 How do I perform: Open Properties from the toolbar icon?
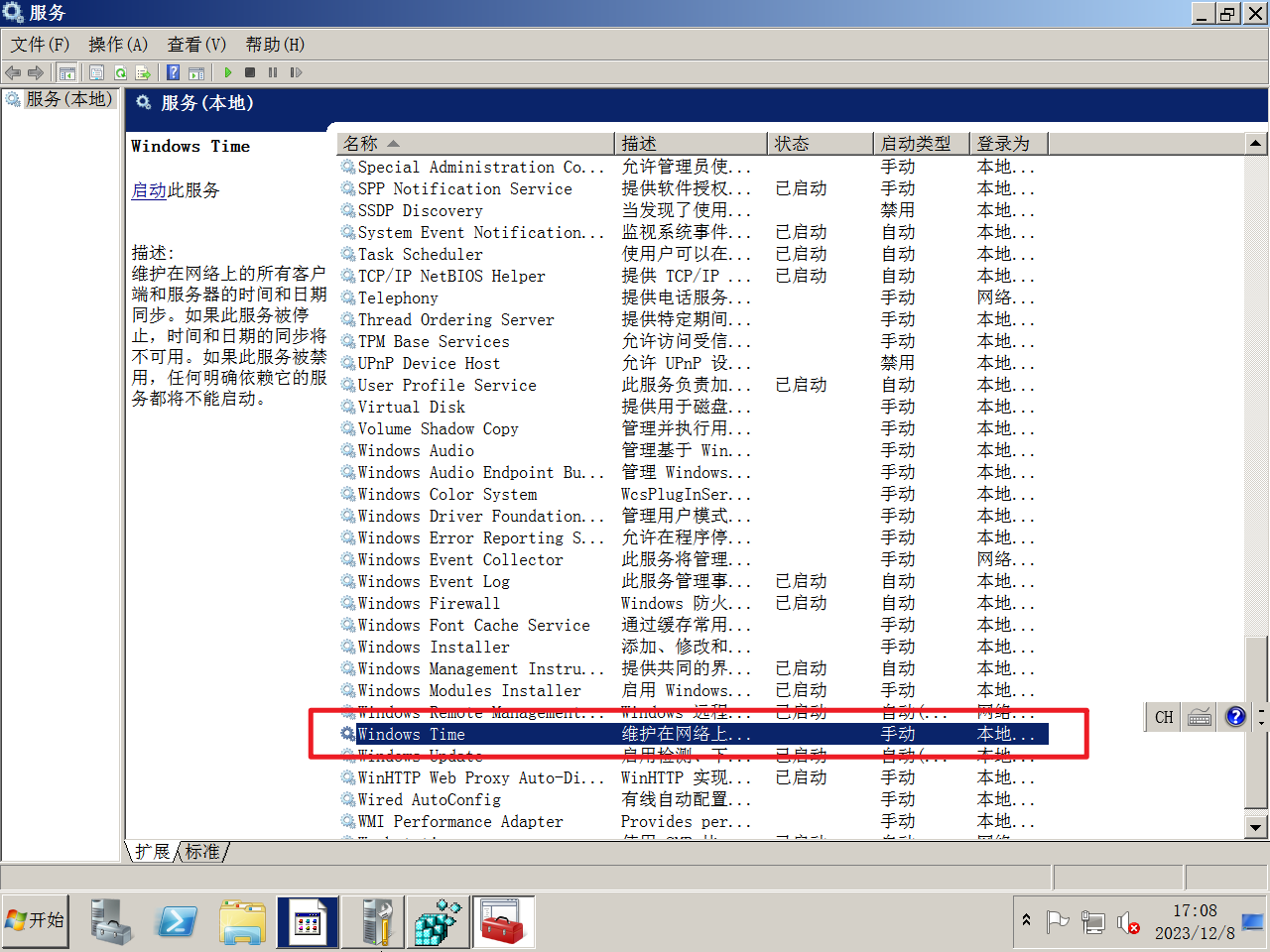click(96, 72)
